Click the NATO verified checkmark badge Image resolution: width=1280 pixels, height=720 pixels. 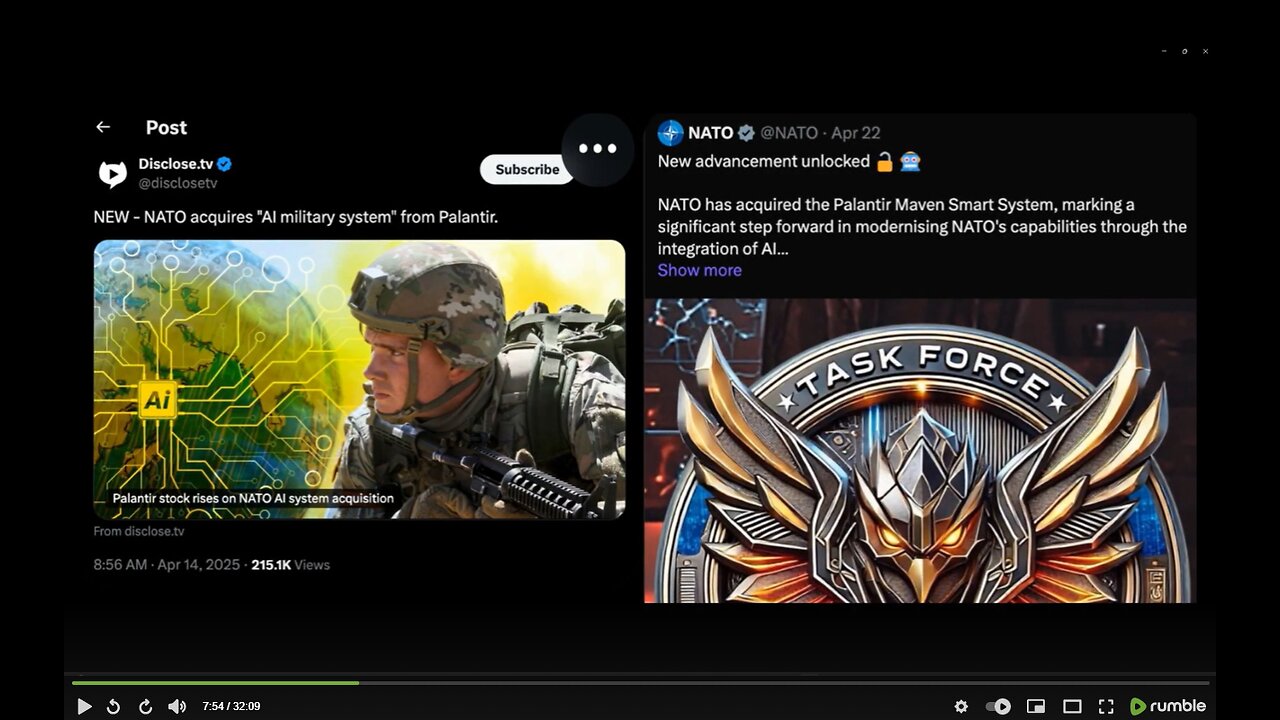(746, 133)
